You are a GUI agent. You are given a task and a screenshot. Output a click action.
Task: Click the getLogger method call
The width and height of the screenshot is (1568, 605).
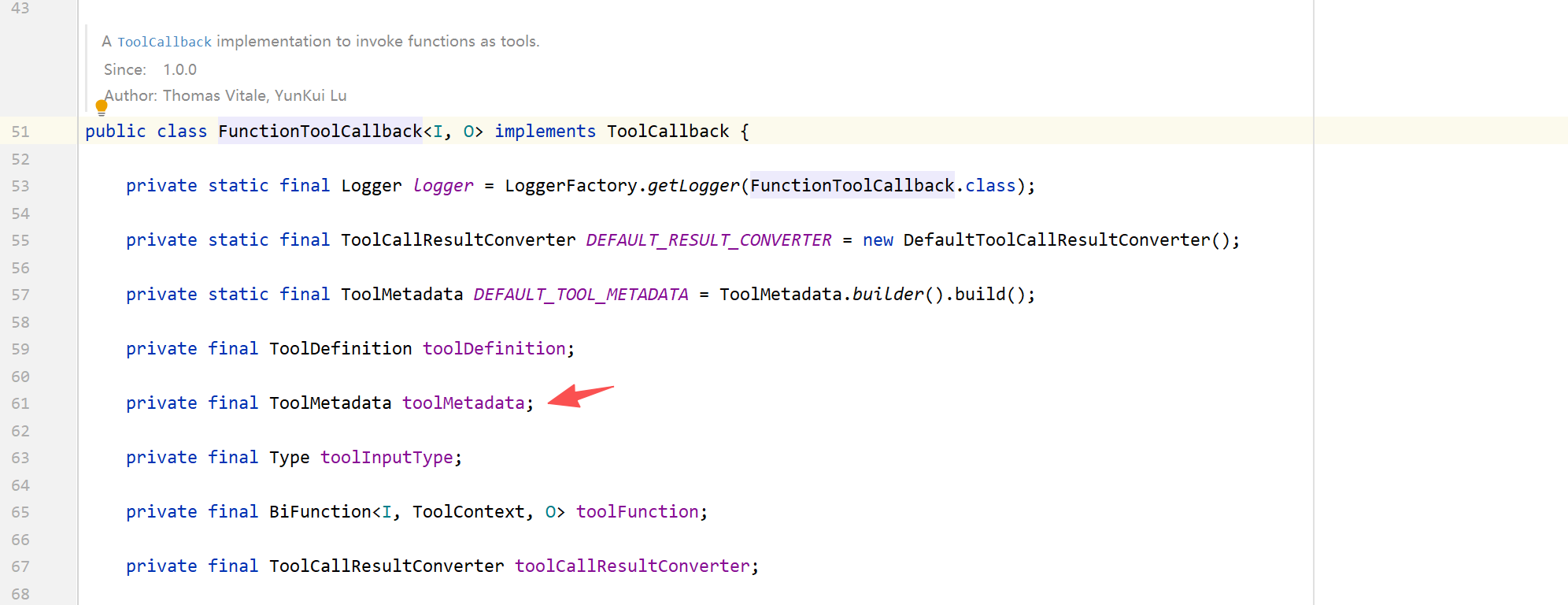[693, 186]
